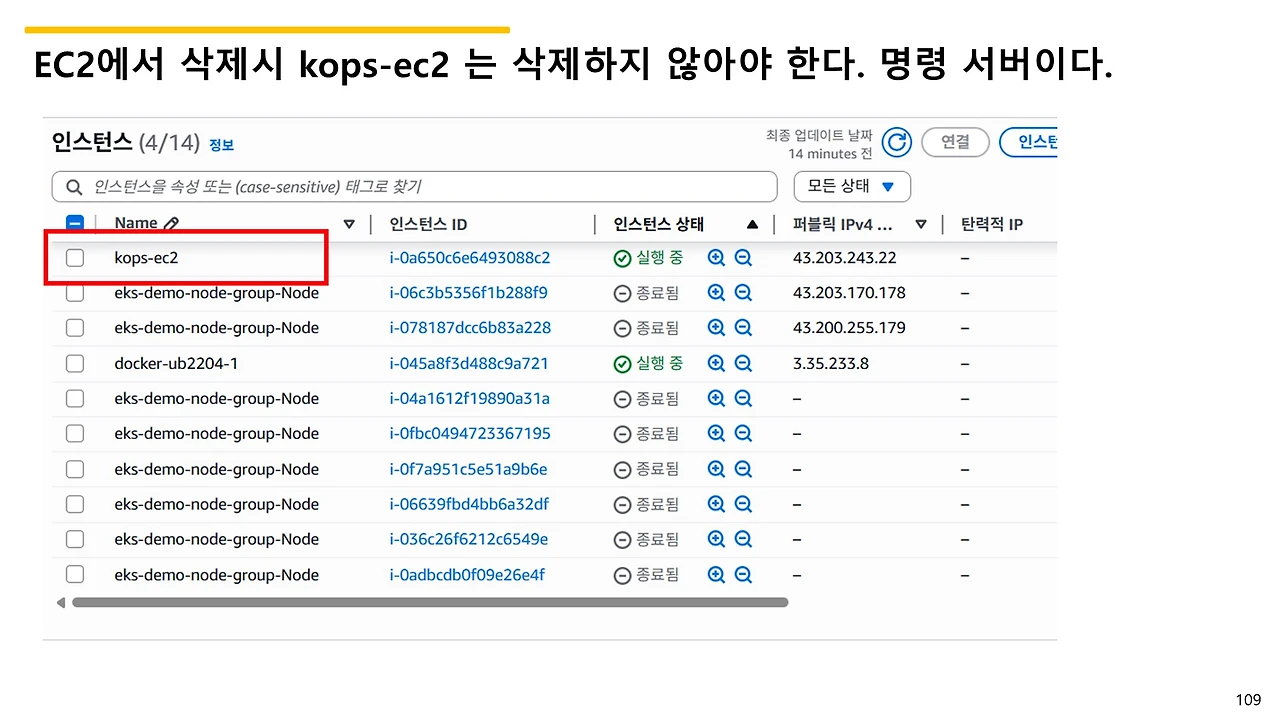Zoom in icon on row i-04a1612f19890a31a

click(716, 398)
